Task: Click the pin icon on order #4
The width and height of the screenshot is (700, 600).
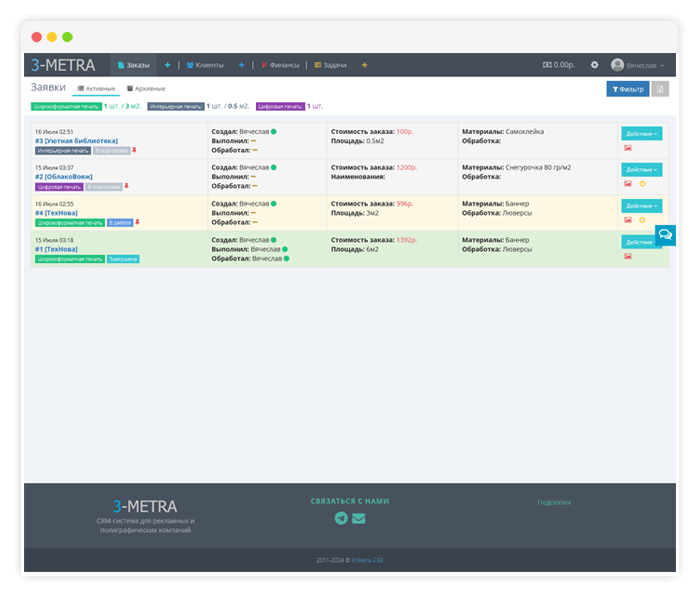Action: click(137, 222)
